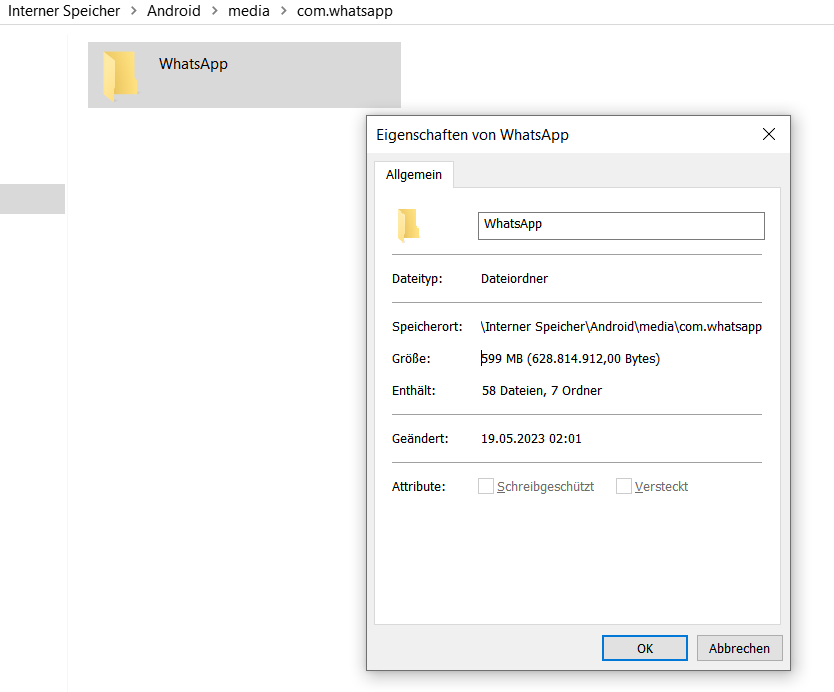Close the Eigenschaften von WhatsApp dialog
834x692 pixels.
pyautogui.click(x=768, y=135)
